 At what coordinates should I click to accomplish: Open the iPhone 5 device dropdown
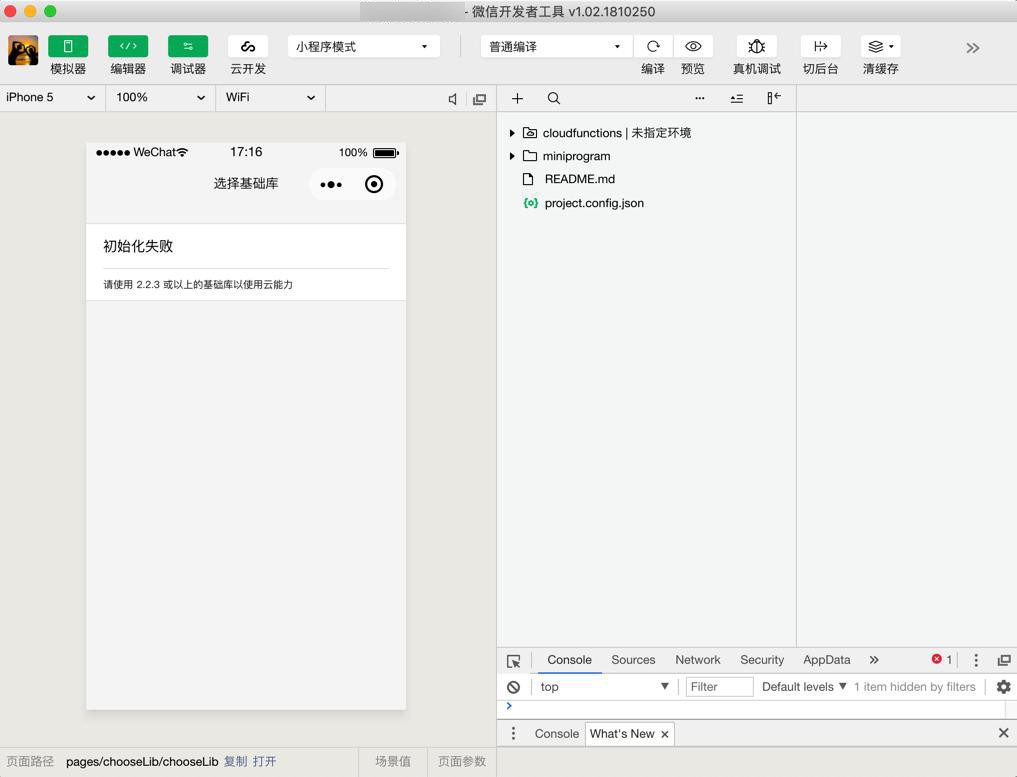point(52,97)
